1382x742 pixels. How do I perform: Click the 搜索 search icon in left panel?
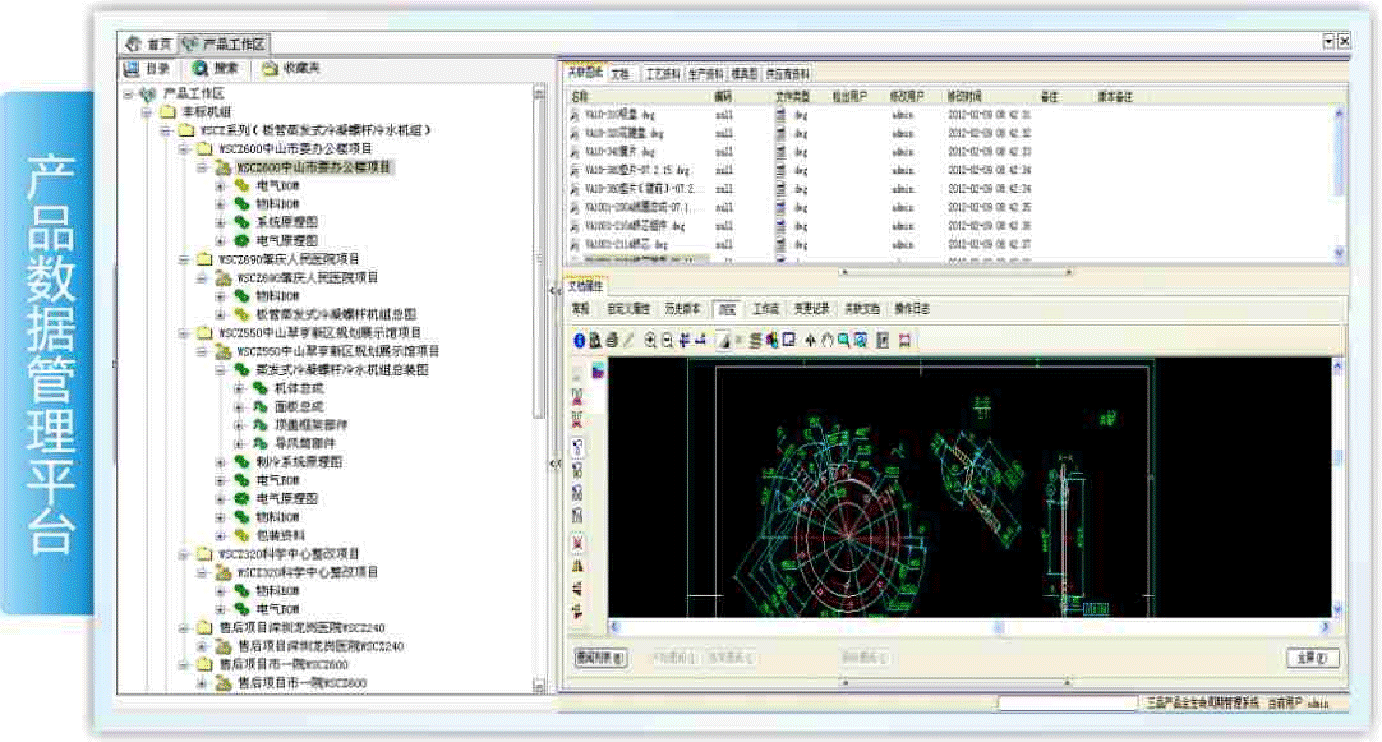point(200,69)
